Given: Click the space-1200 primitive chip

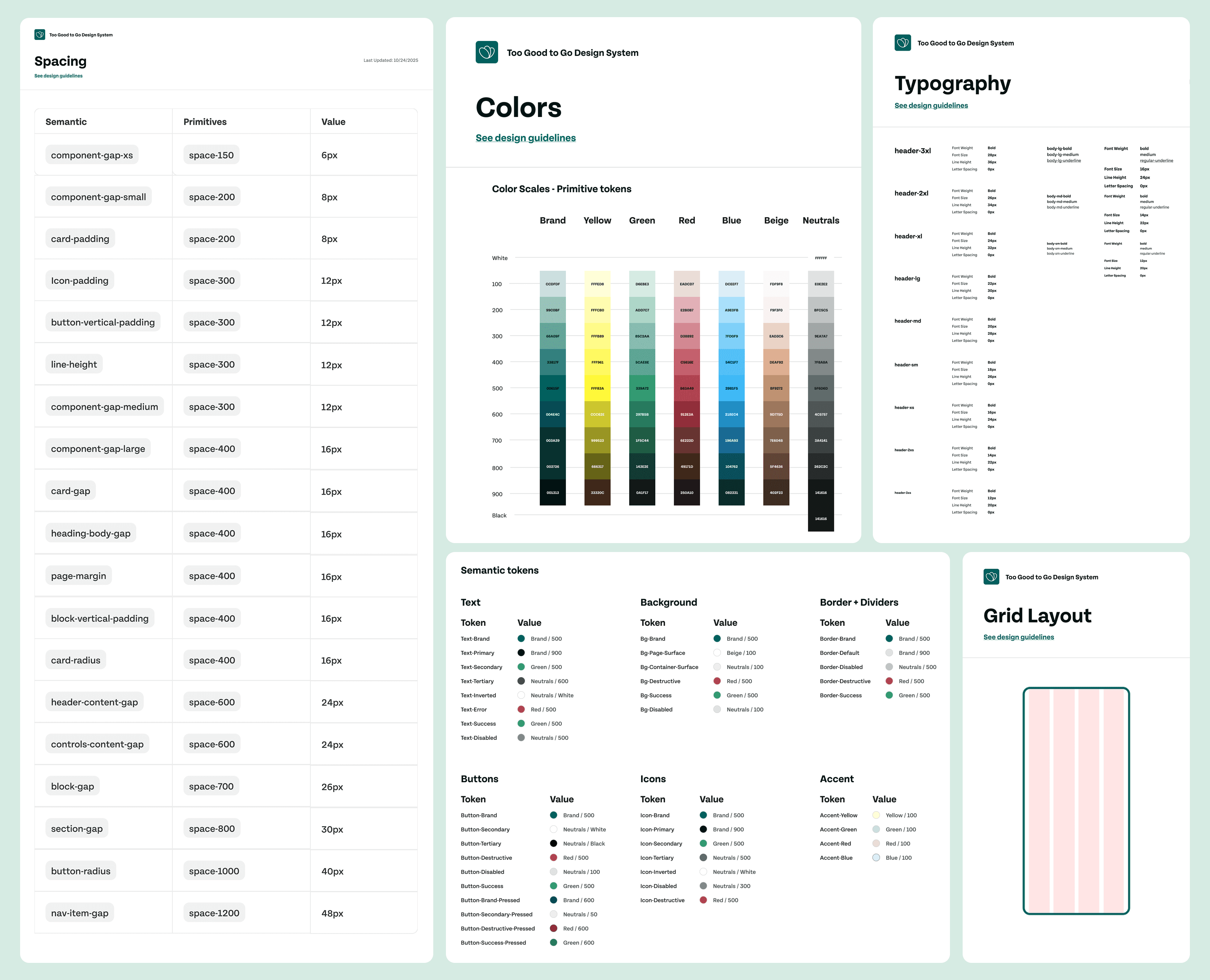Looking at the screenshot, I should pyautogui.click(x=214, y=913).
